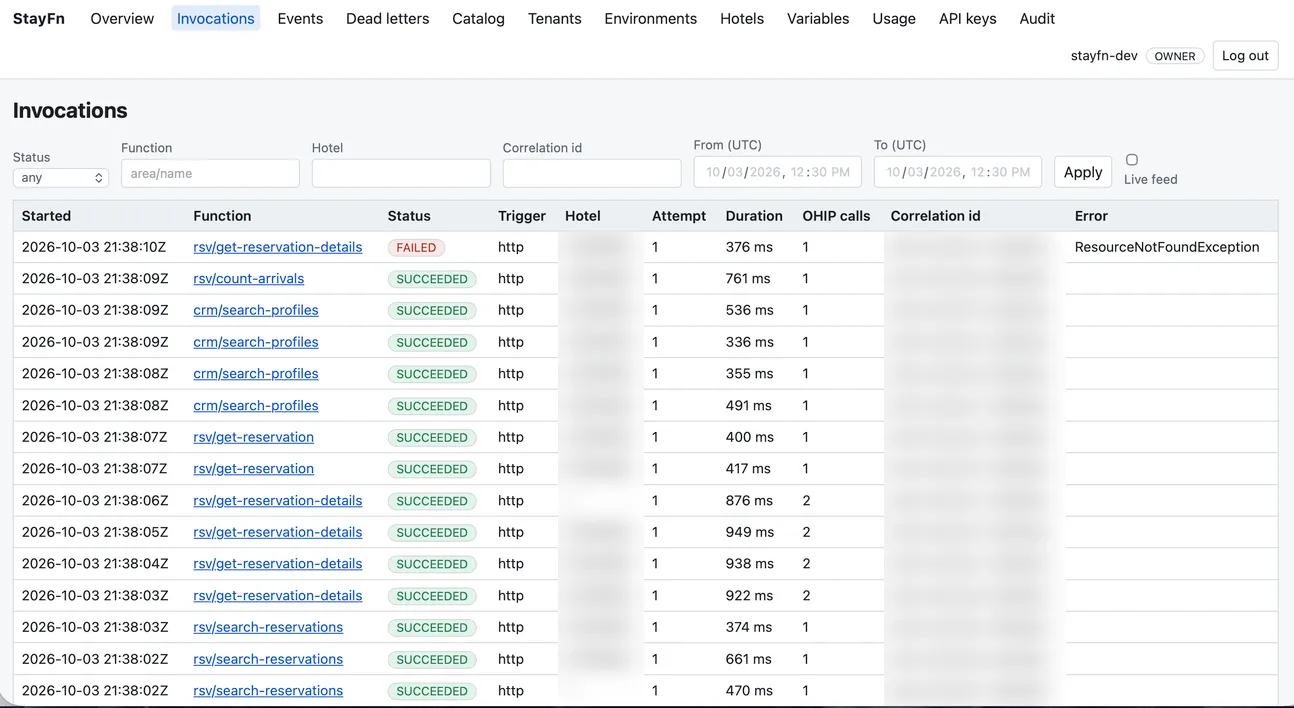
Task: Open crm/search-profiles with 491 ms duration
Action: tap(256, 405)
